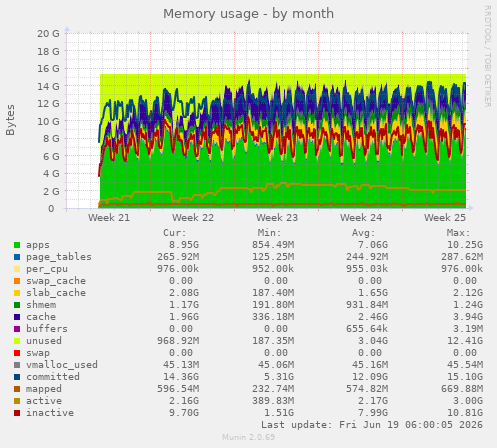Click the '2 G' y-axis tick label

tap(51, 191)
